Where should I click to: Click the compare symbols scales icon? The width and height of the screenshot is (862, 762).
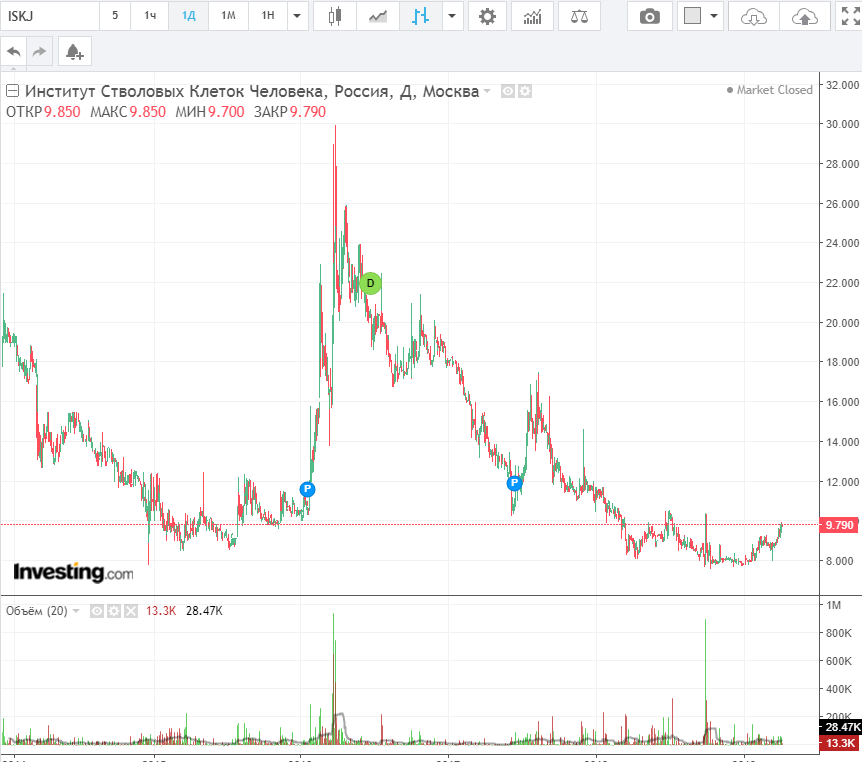(579, 16)
